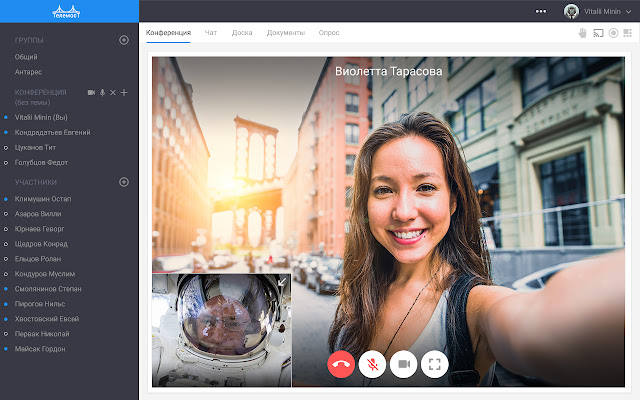Open the three-dots more options menu

[x=541, y=11]
